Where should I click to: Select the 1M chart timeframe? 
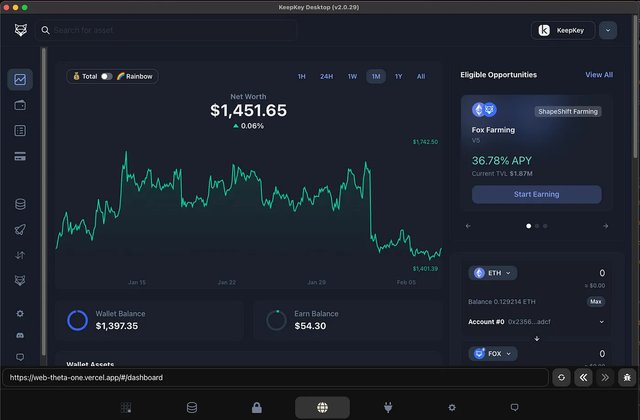(x=376, y=76)
